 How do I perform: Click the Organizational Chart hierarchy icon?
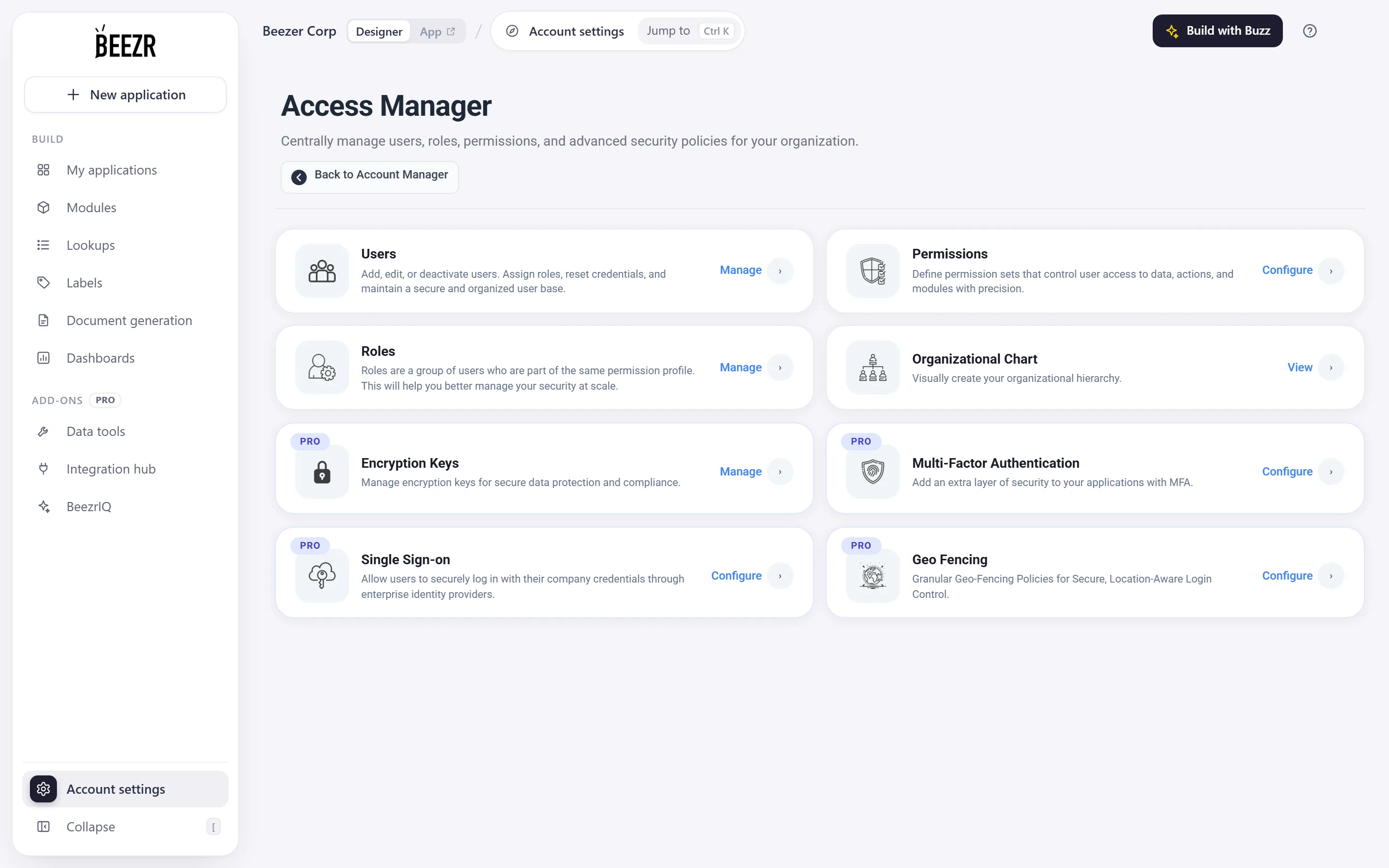pos(872,367)
